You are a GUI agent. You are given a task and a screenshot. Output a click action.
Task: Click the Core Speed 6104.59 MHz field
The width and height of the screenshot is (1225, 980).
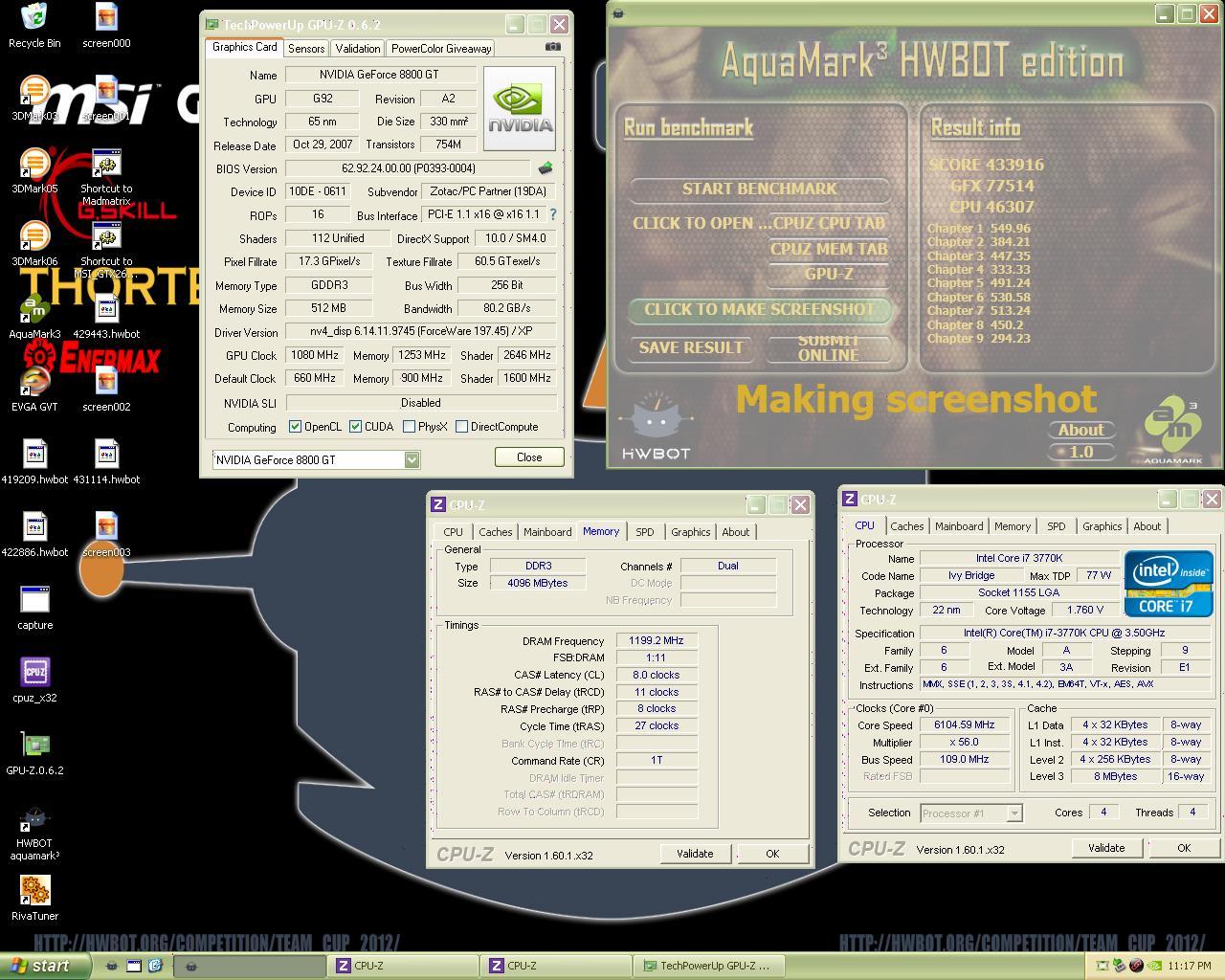965,725
